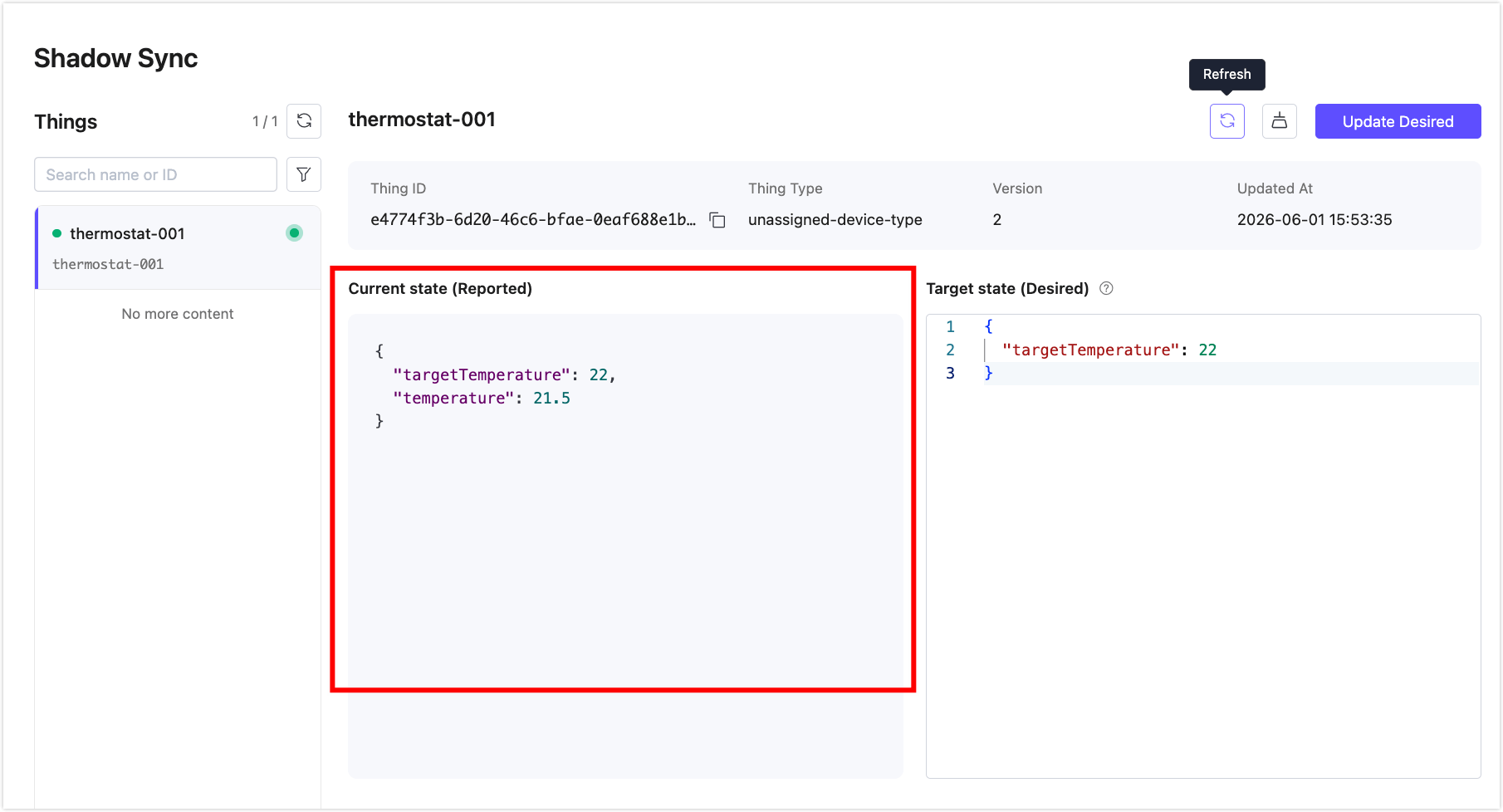
Task: Focus the Search name or ID field
Action: (155, 174)
